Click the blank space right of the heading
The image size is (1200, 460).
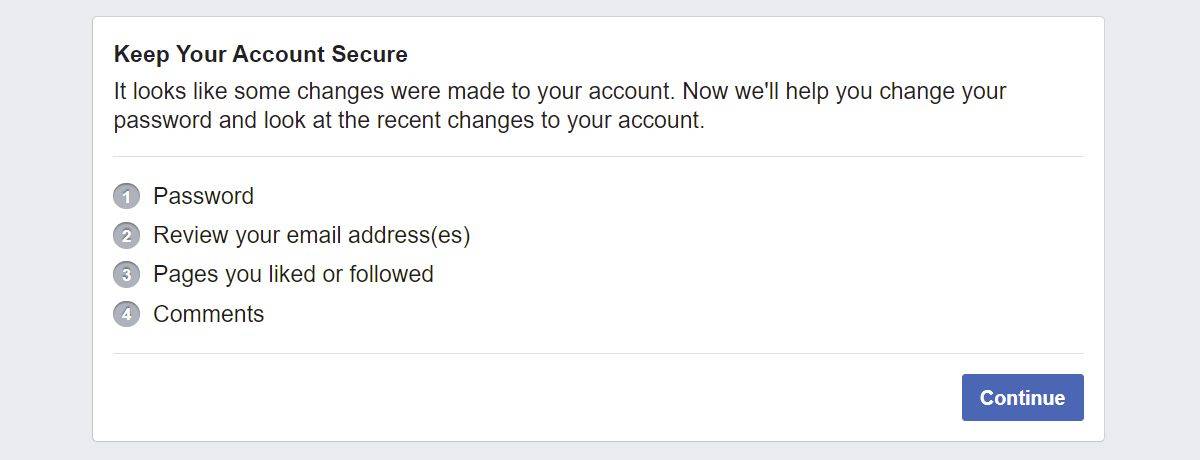(750, 54)
